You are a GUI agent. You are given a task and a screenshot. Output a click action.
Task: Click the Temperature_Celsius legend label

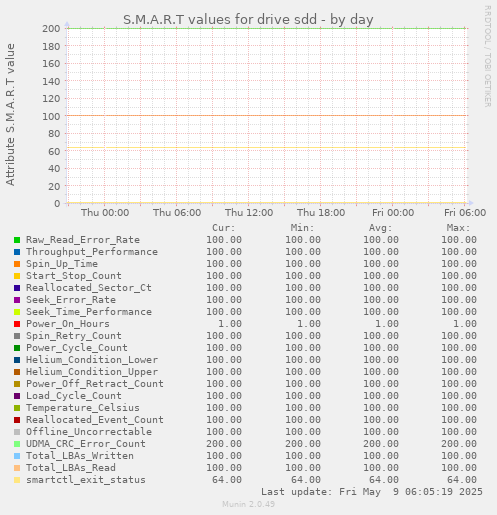tap(83, 408)
